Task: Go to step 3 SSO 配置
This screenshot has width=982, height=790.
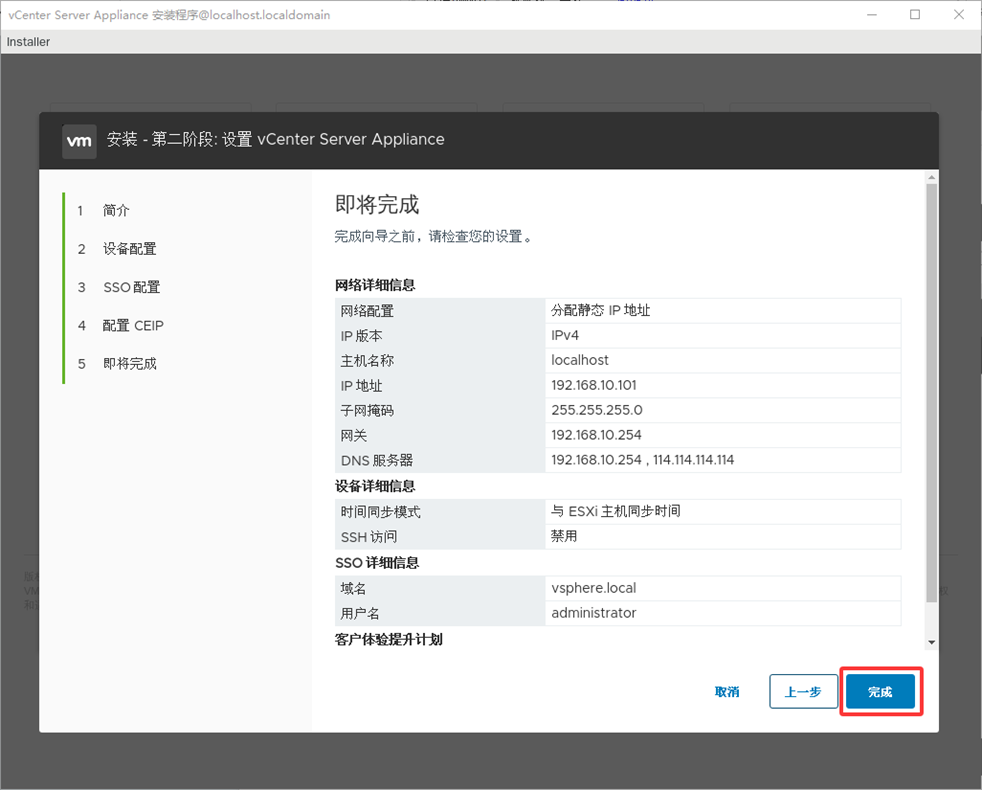Action: coord(131,287)
